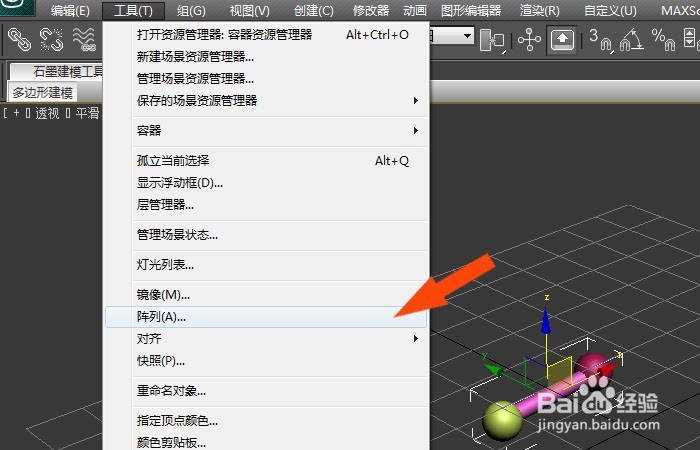Open the 创建(C) menu
This screenshot has width=700, height=450.
pyautogui.click(x=313, y=10)
